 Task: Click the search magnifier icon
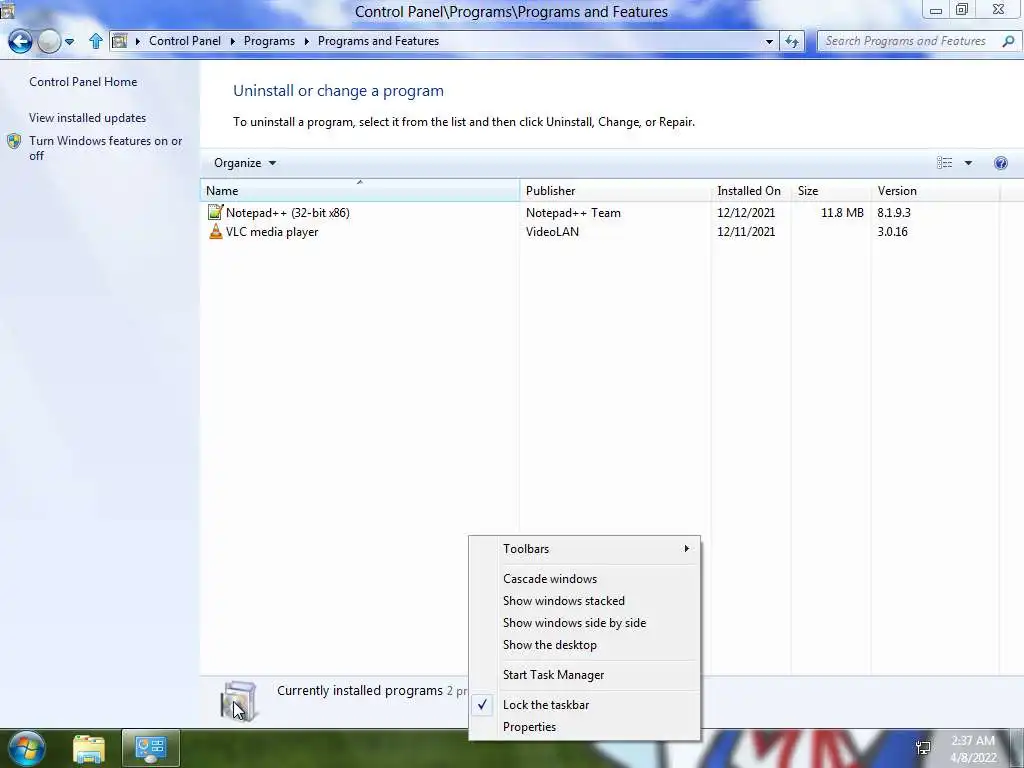tap(1008, 41)
